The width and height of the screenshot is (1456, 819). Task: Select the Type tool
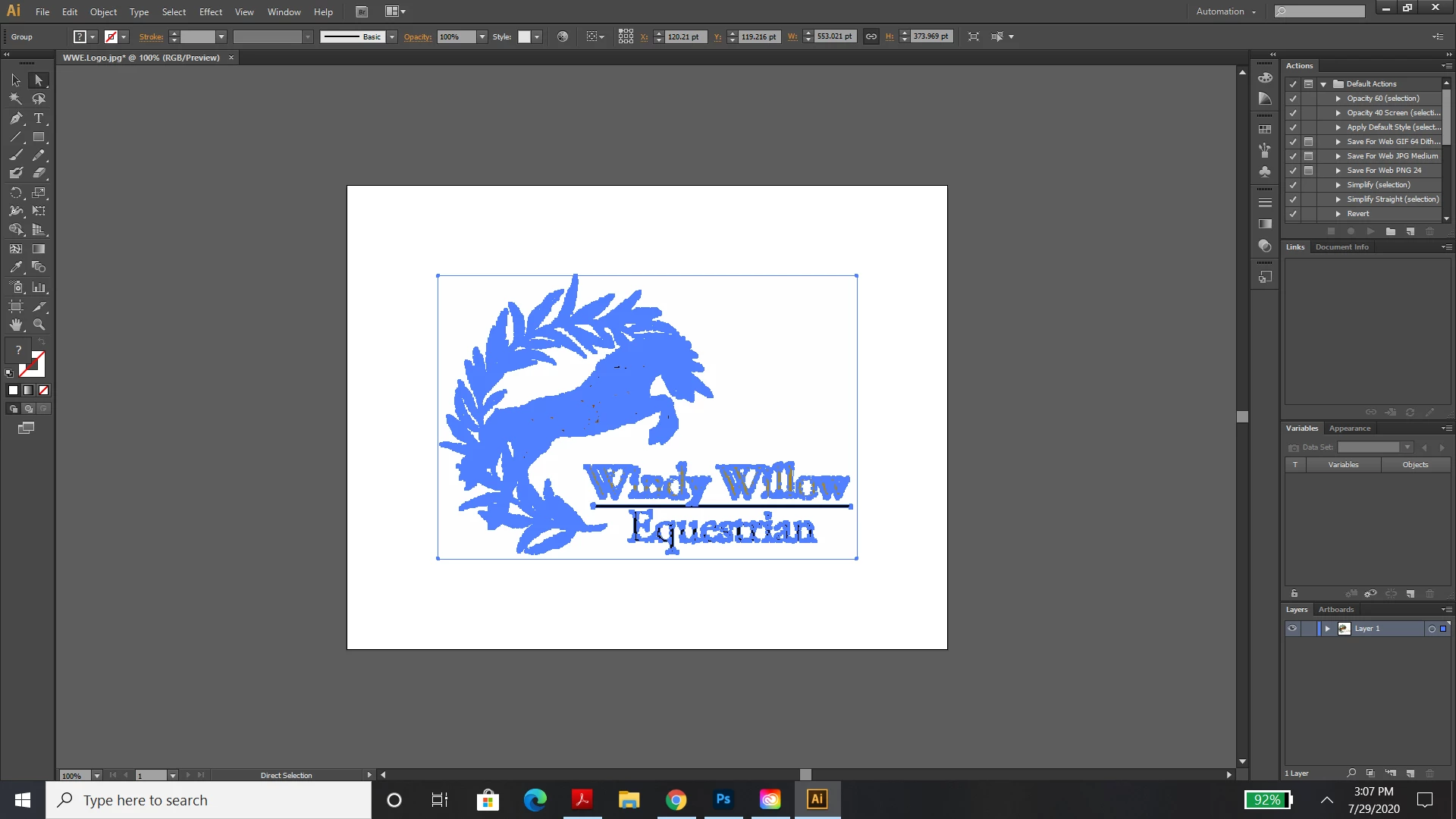click(x=39, y=118)
